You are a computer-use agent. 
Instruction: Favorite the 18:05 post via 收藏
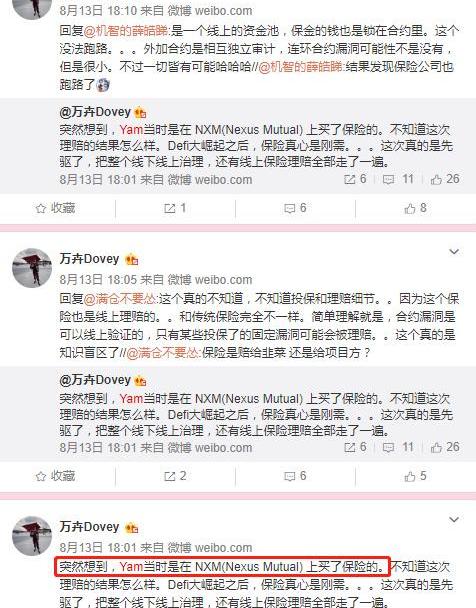pos(55,476)
